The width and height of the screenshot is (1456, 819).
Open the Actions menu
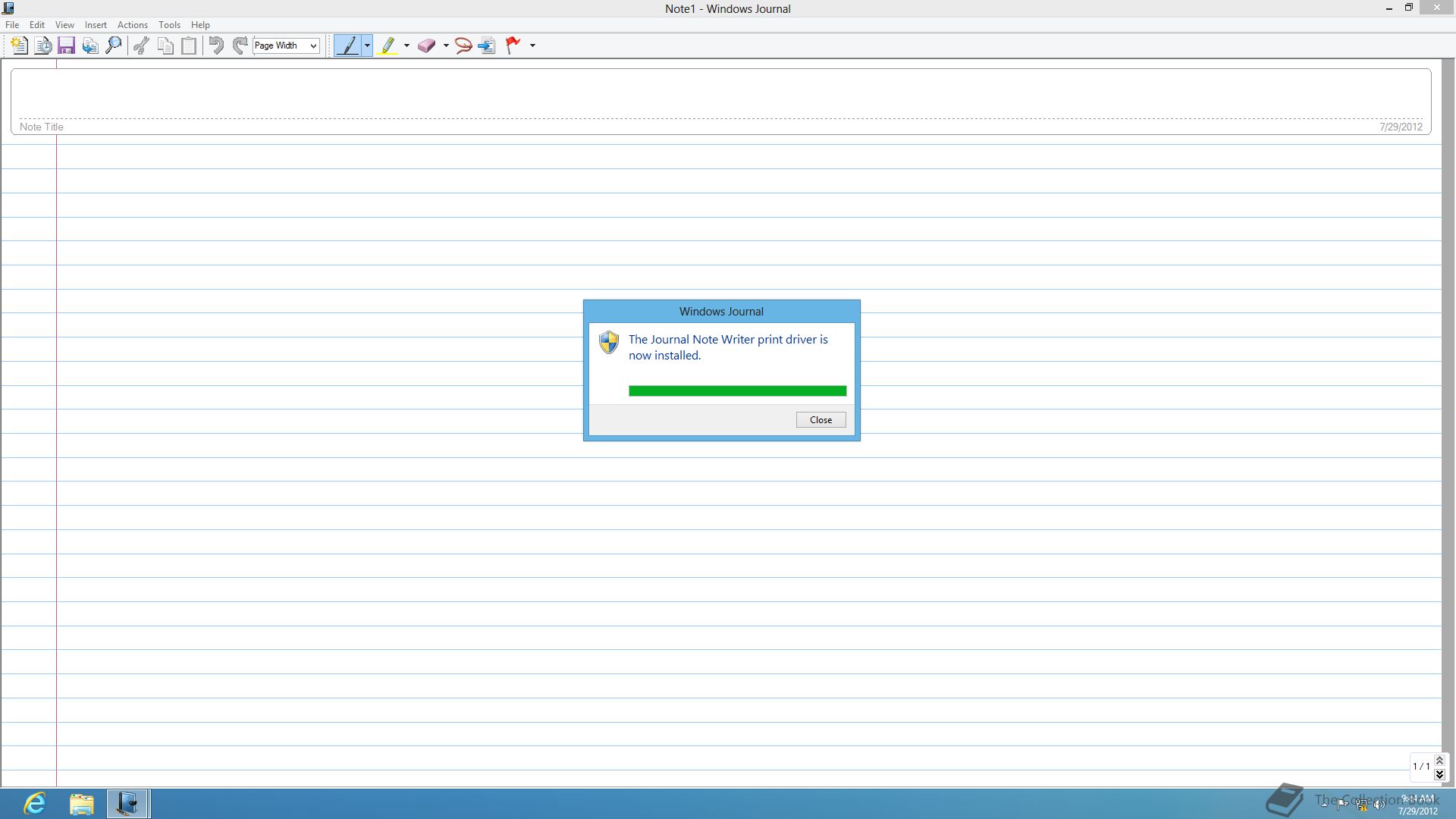click(132, 25)
